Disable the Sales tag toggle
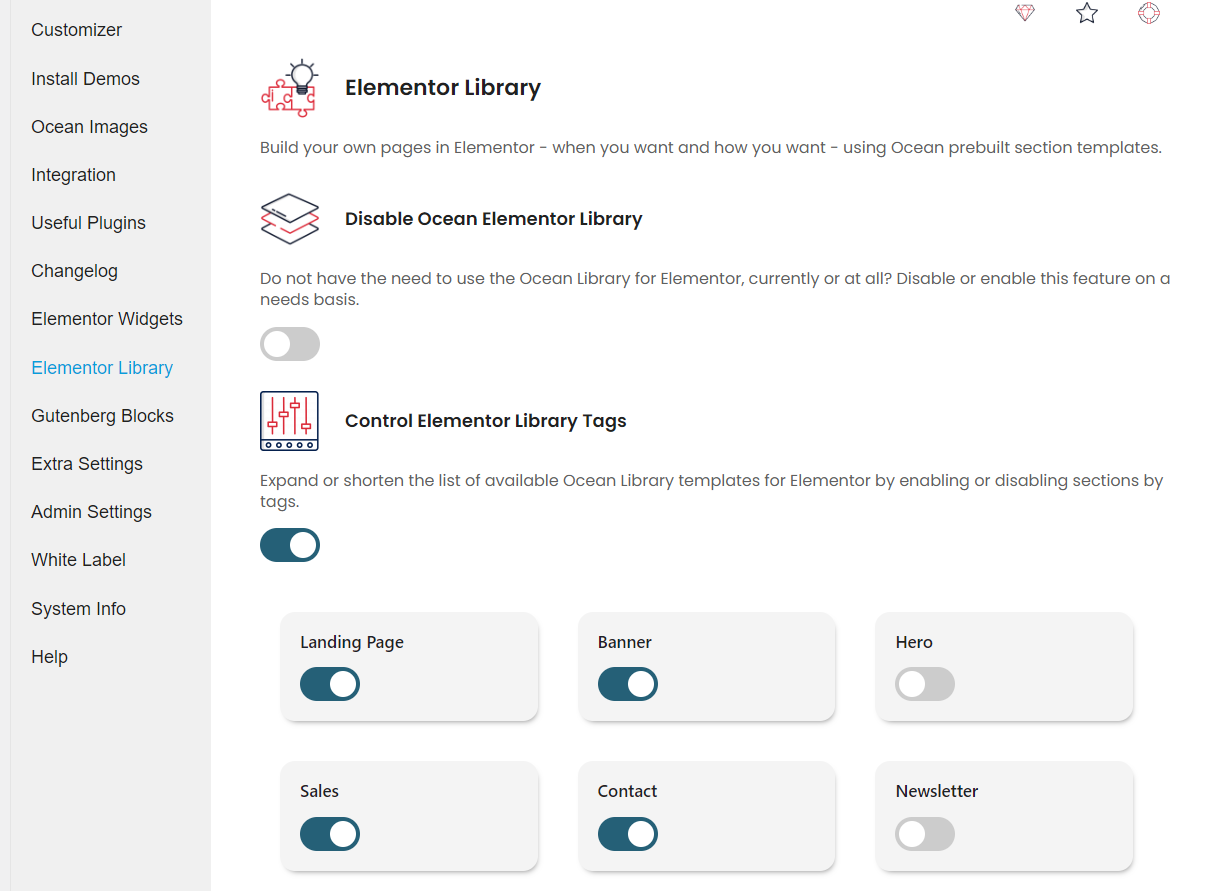 pyautogui.click(x=330, y=834)
